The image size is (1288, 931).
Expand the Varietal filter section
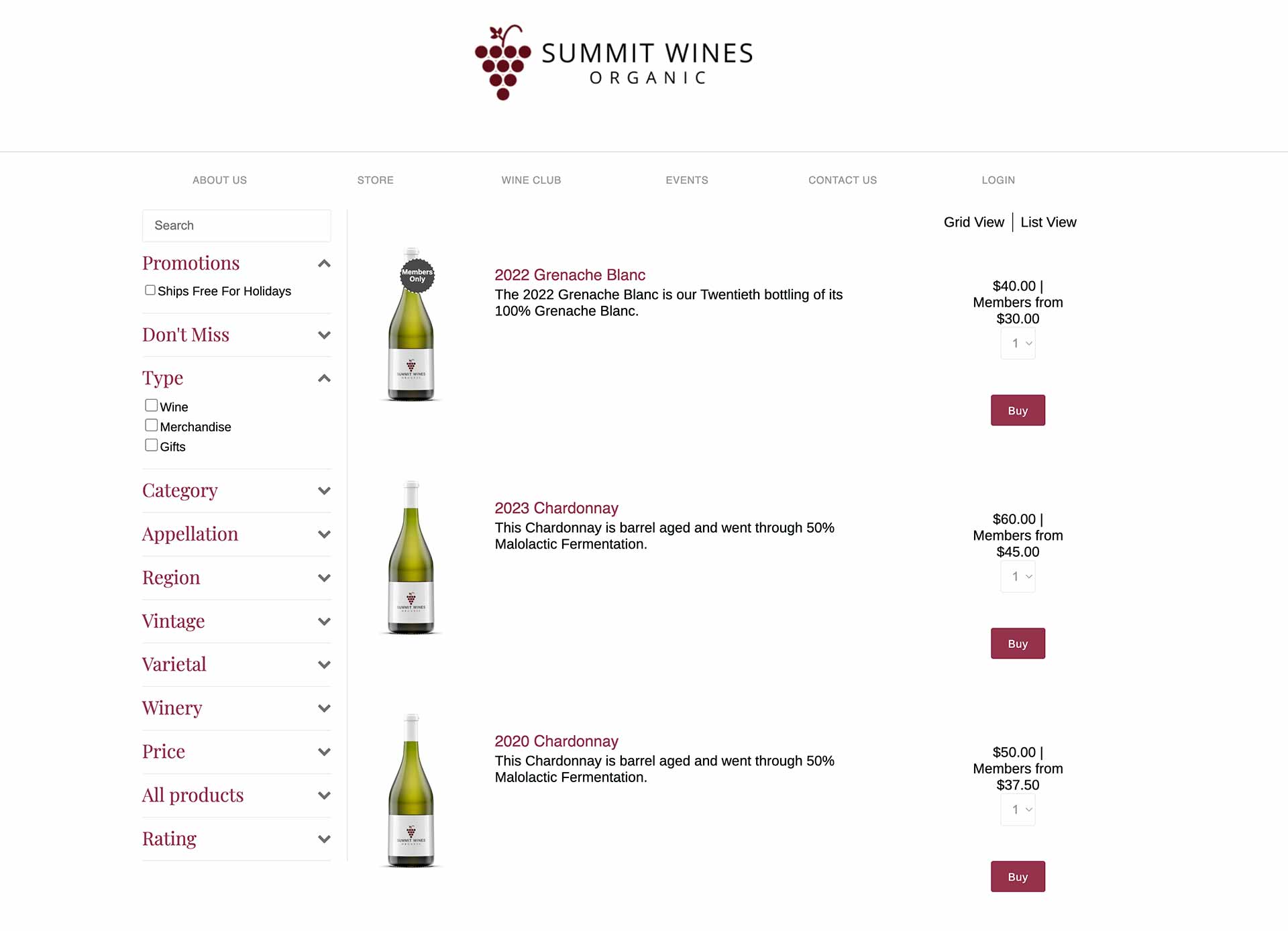tap(324, 665)
